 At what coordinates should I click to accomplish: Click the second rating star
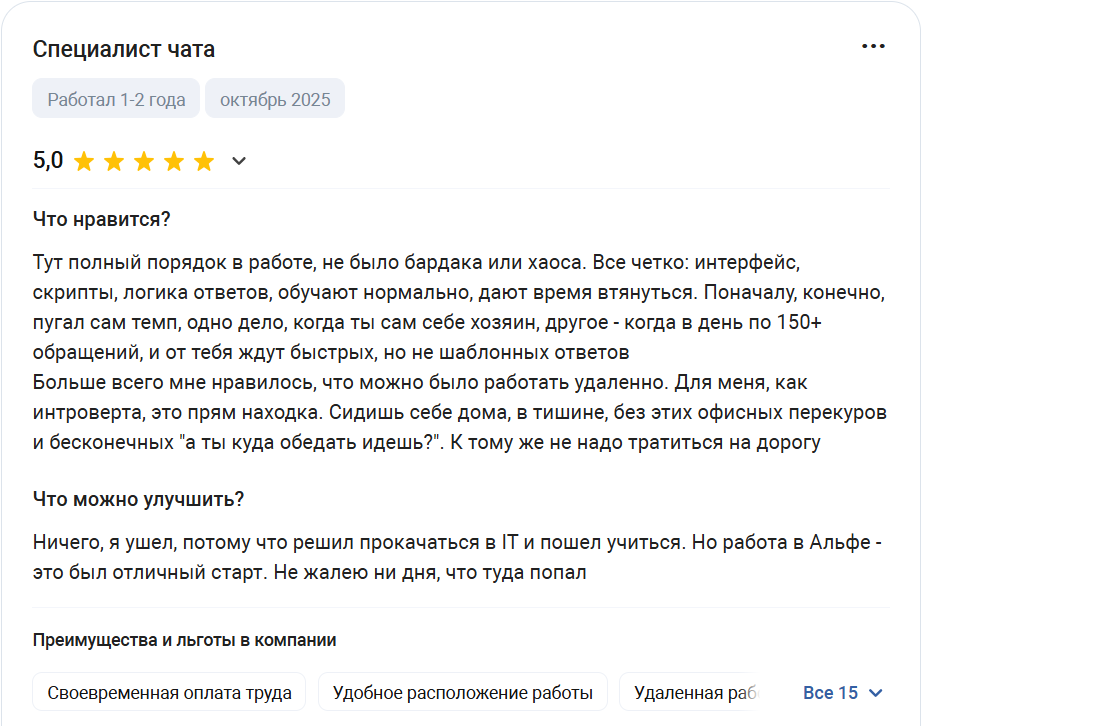(114, 162)
